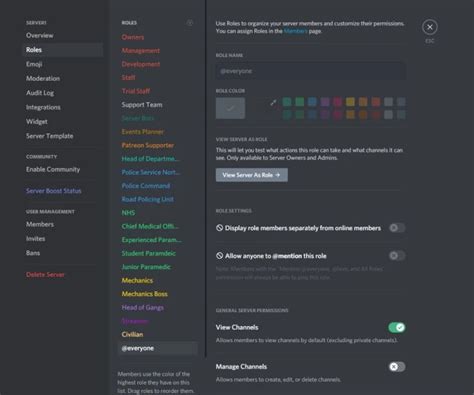
Task: Open the Members page link
Action: pyautogui.click(x=295, y=31)
